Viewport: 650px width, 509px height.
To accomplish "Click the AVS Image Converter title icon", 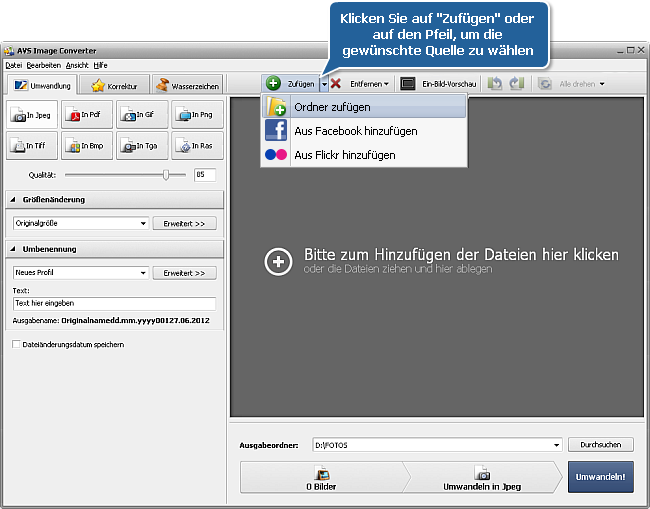I will click(9, 51).
